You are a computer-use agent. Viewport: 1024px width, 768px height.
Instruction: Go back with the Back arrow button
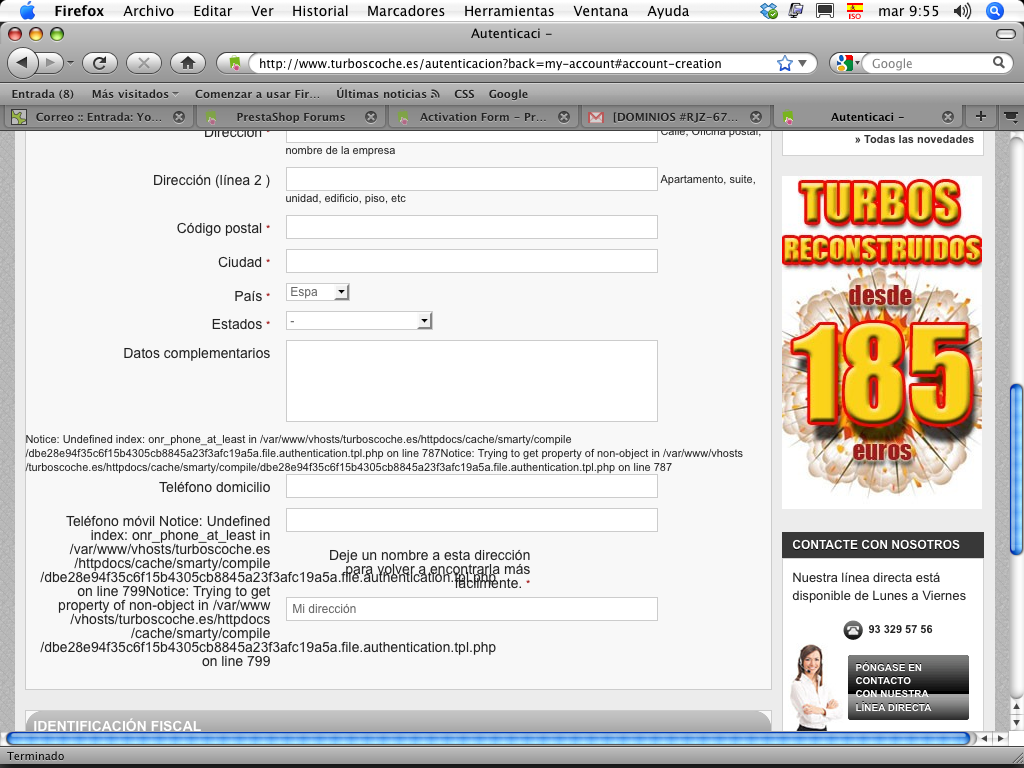pyautogui.click(x=23, y=63)
